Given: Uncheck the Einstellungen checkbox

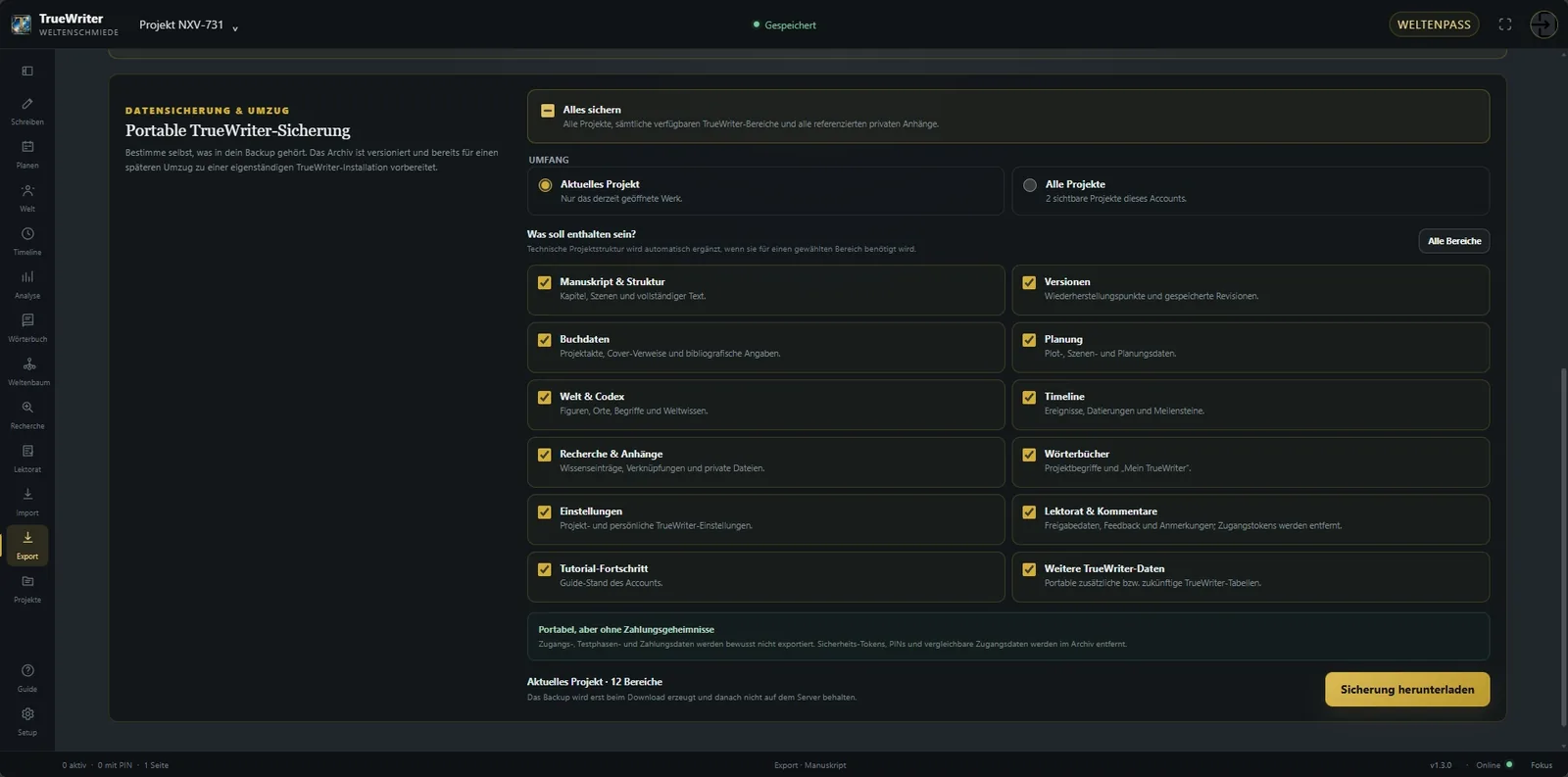Looking at the screenshot, I should (x=545, y=512).
